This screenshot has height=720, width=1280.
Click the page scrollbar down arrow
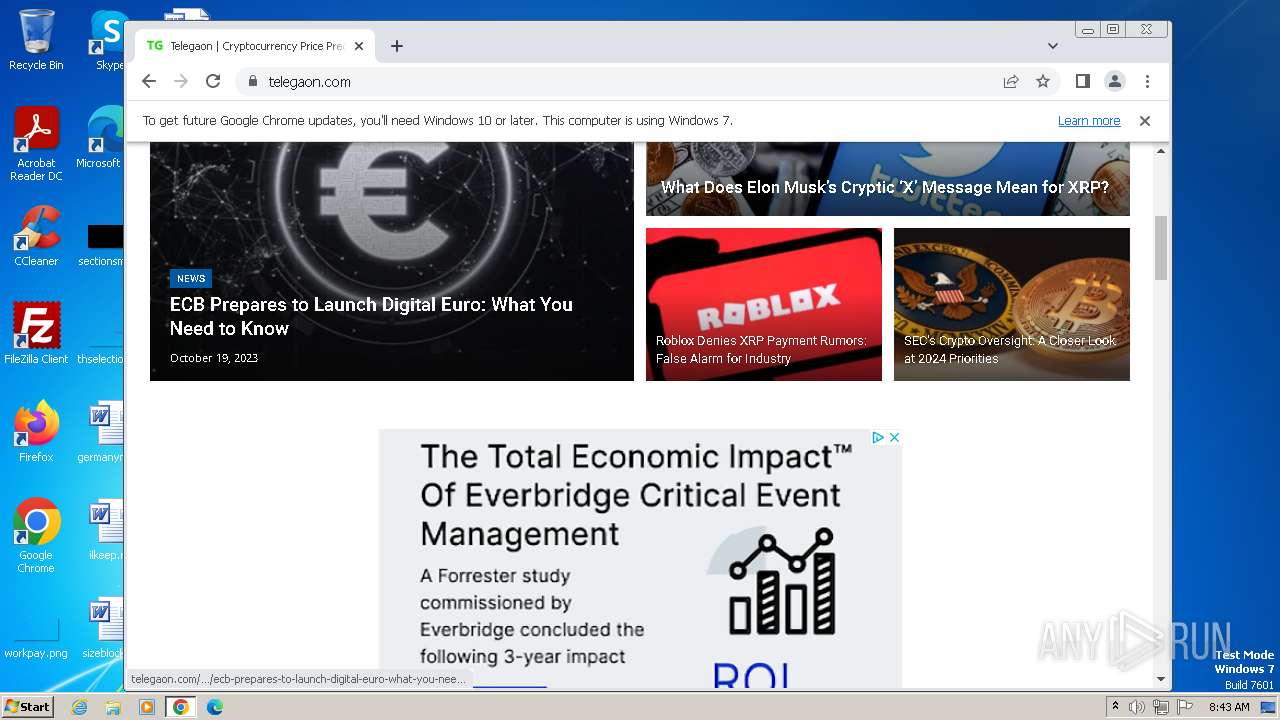pyautogui.click(x=1161, y=679)
